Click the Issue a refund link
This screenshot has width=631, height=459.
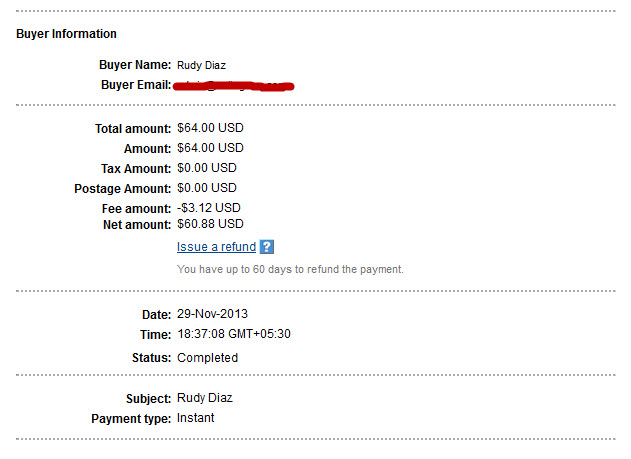(216, 247)
